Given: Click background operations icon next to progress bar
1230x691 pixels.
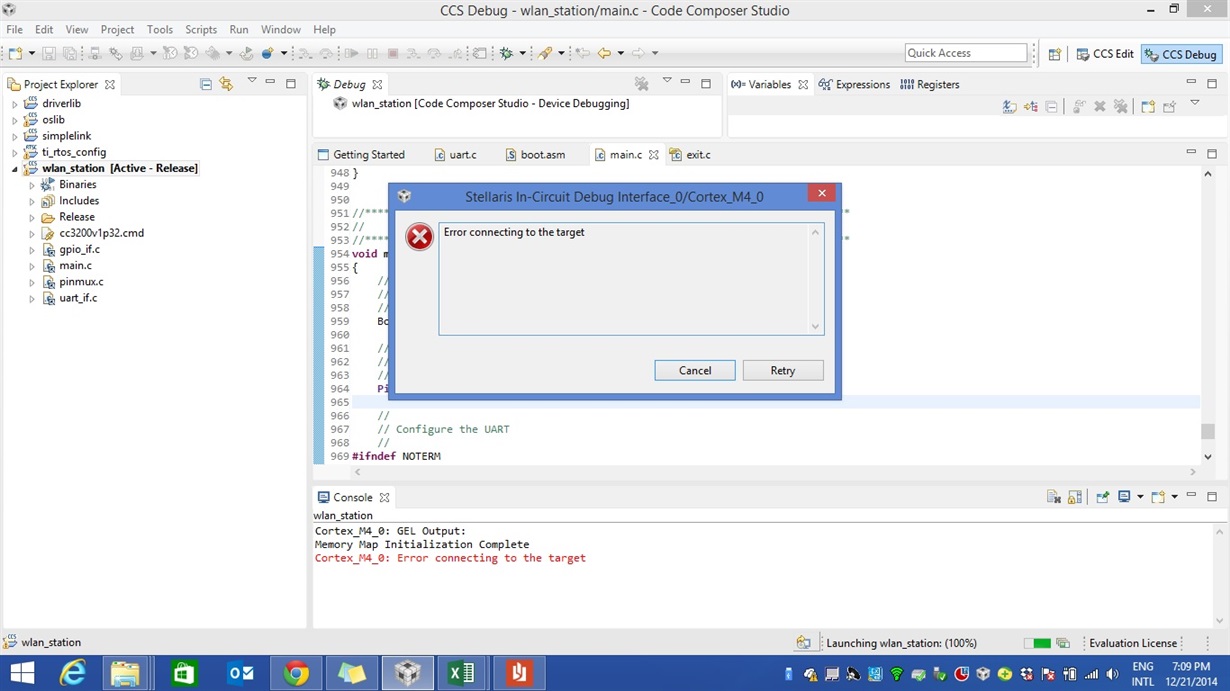Looking at the screenshot, I should 1063,643.
